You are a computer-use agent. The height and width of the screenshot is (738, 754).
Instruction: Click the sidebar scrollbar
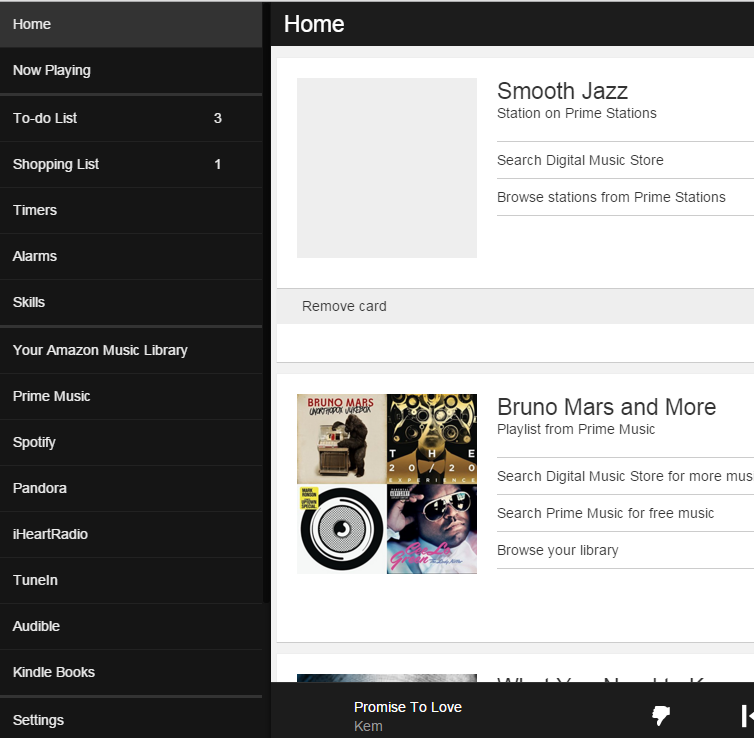pyautogui.click(x=266, y=303)
